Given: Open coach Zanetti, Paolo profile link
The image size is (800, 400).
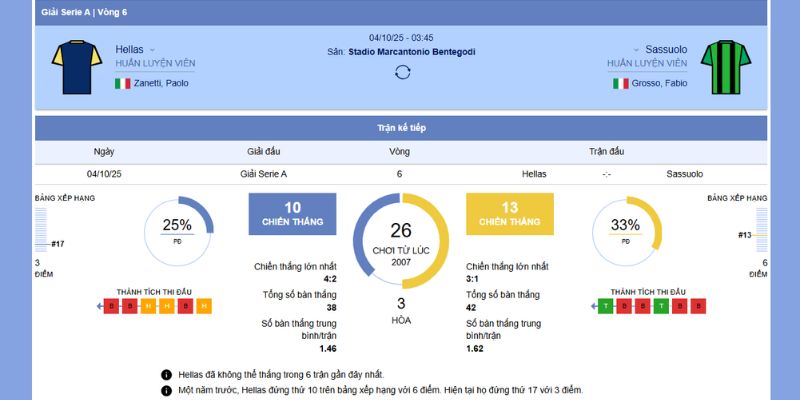Looking at the screenshot, I should pos(161,83).
